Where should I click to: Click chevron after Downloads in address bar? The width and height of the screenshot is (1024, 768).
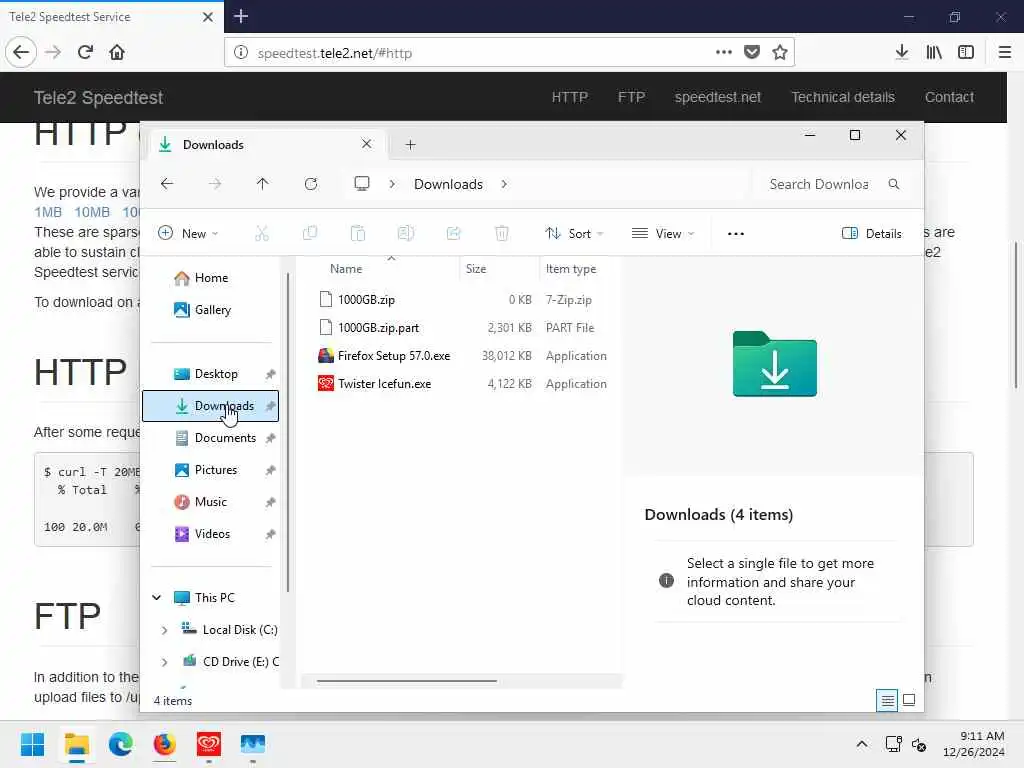[504, 184]
